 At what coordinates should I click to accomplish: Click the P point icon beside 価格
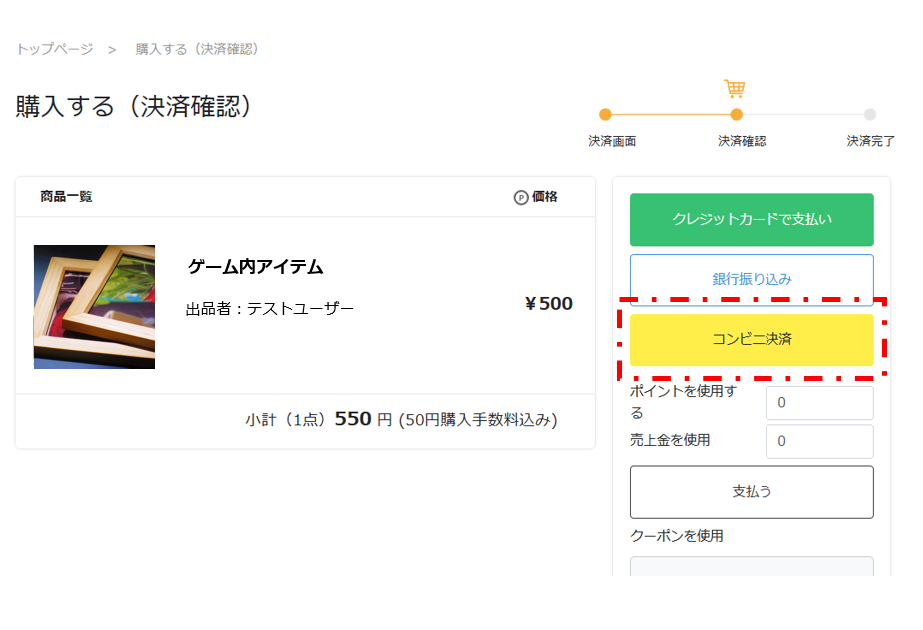pos(521,198)
